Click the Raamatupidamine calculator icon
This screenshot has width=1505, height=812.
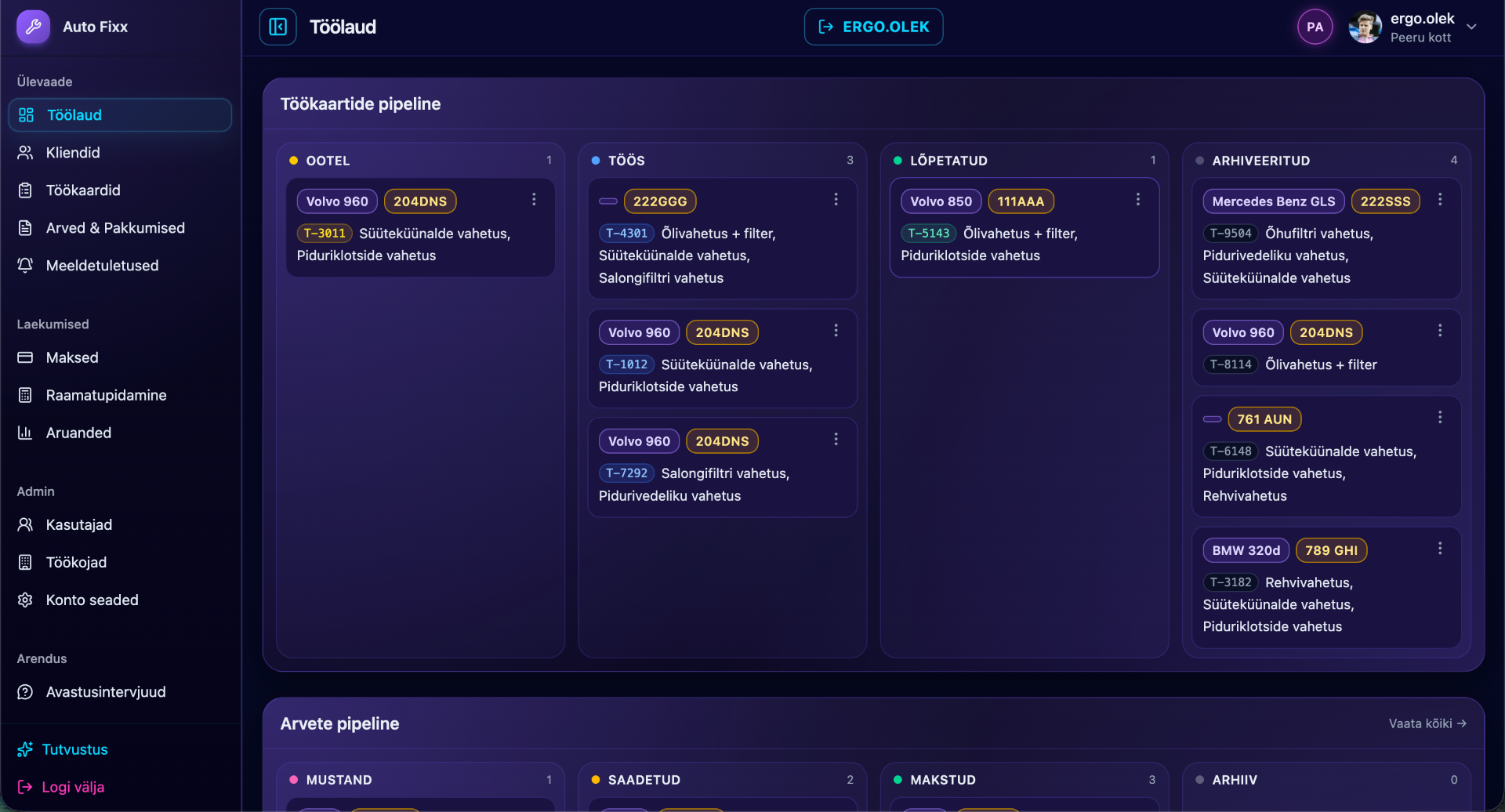pyautogui.click(x=25, y=395)
